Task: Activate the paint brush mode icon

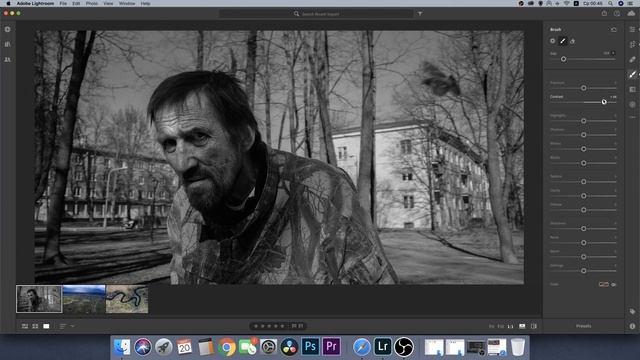Action: (562, 41)
